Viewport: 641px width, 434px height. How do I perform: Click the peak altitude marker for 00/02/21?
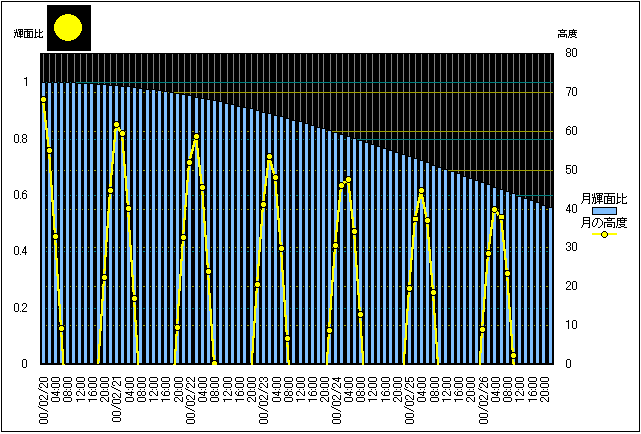pos(116,125)
